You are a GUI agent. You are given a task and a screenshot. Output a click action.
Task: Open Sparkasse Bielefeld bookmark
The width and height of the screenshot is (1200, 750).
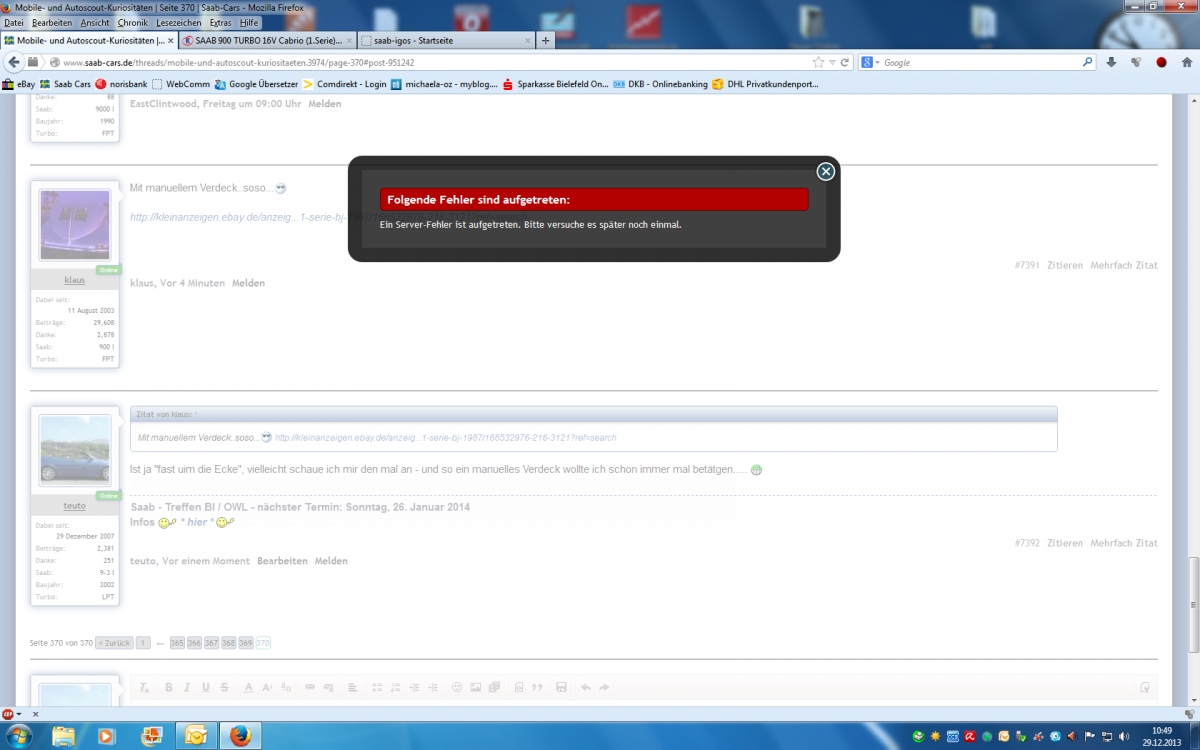[x=557, y=85]
